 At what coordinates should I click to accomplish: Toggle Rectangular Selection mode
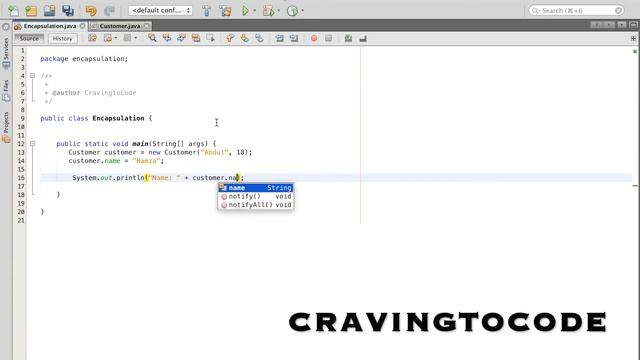pos(211,38)
